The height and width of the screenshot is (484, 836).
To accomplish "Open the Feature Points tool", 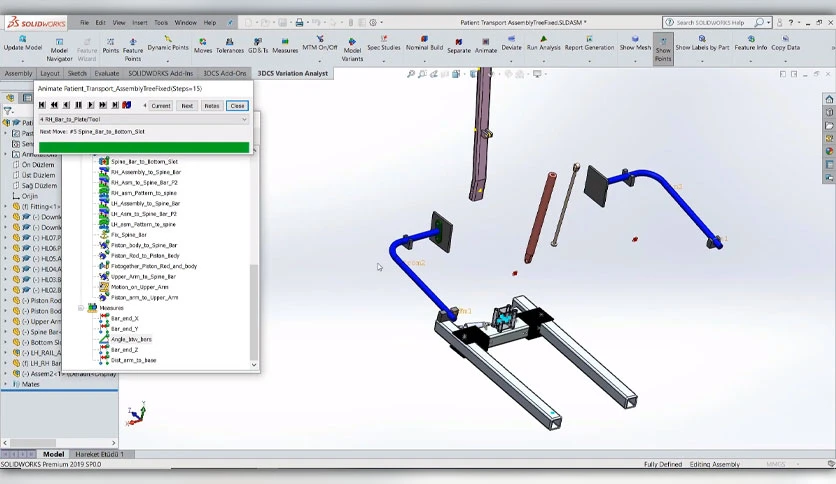I will [133, 50].
